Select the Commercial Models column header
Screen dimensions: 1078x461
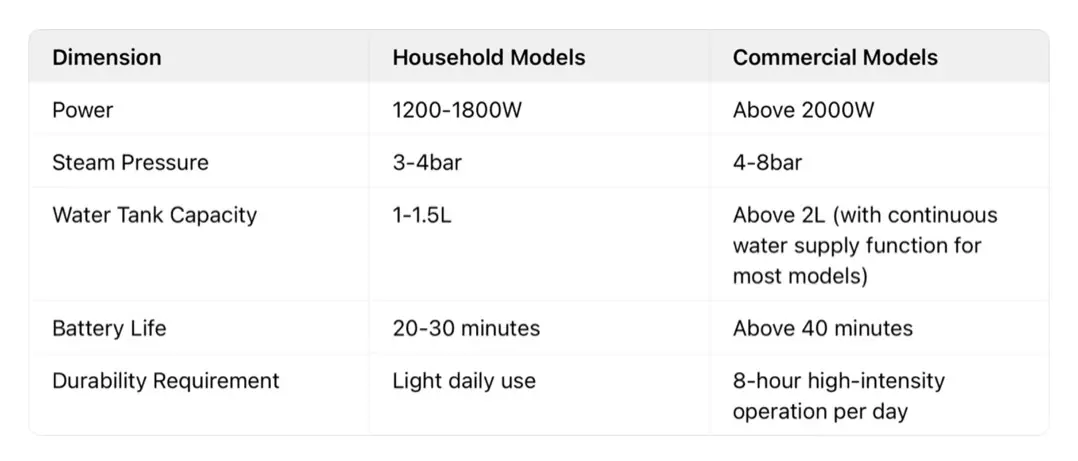835,58
